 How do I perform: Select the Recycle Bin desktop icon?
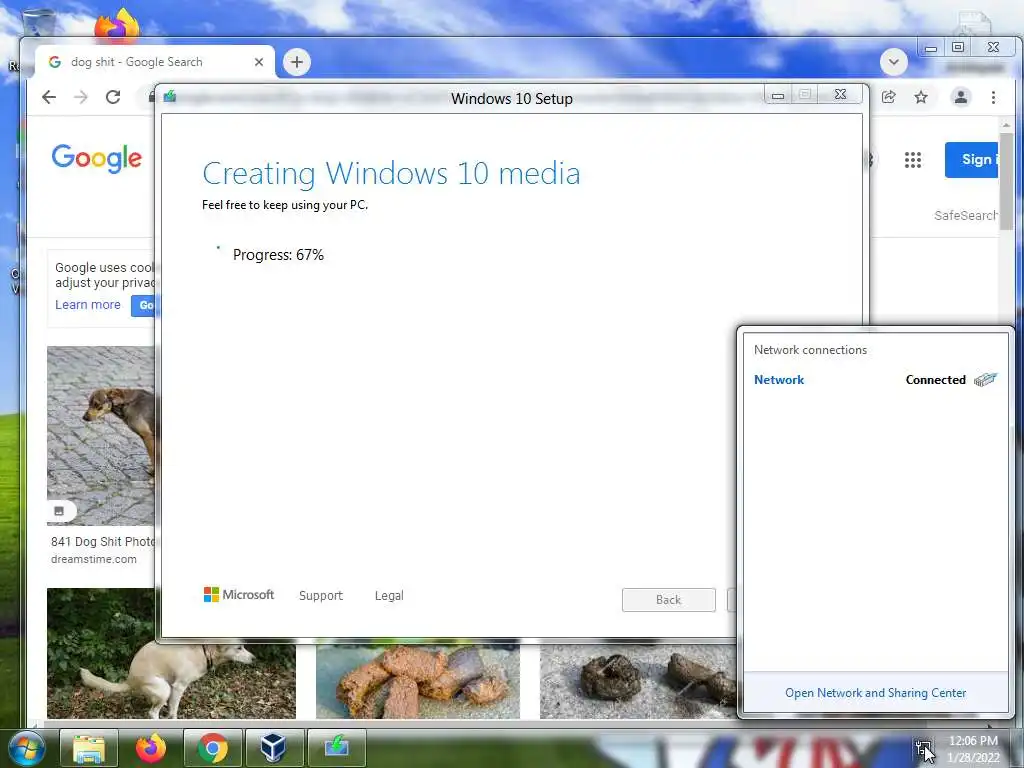[x=38, y=22]
